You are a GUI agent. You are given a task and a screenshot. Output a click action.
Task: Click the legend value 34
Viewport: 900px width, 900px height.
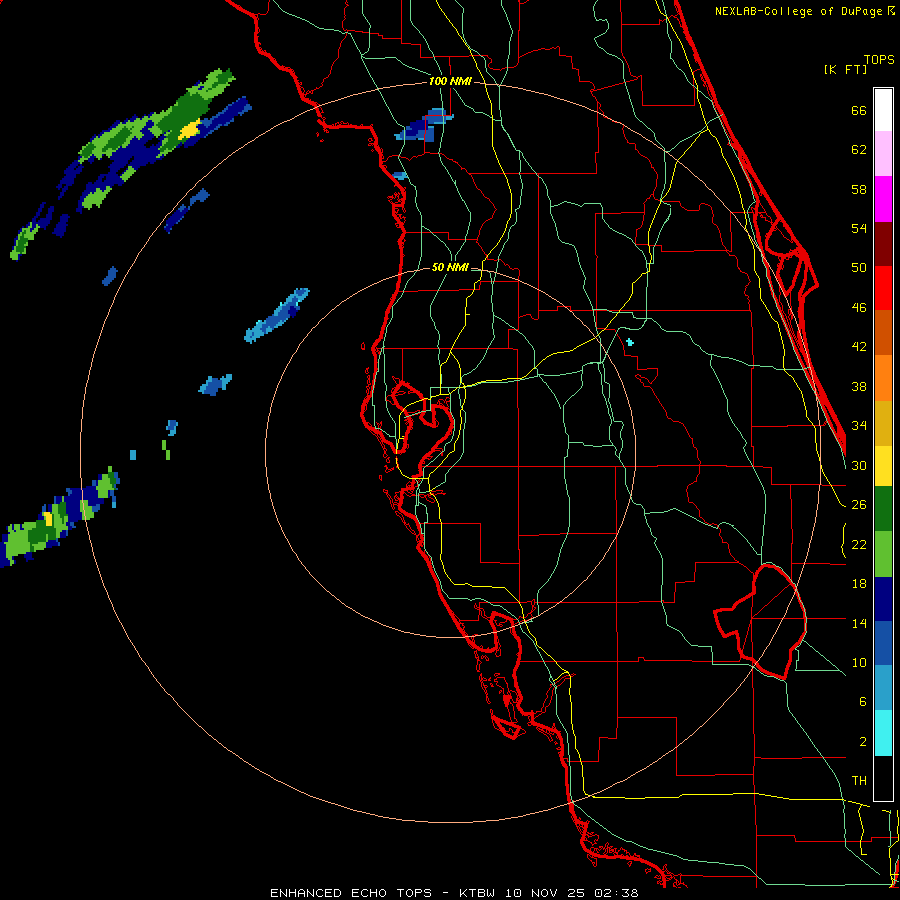pos(859,426)
